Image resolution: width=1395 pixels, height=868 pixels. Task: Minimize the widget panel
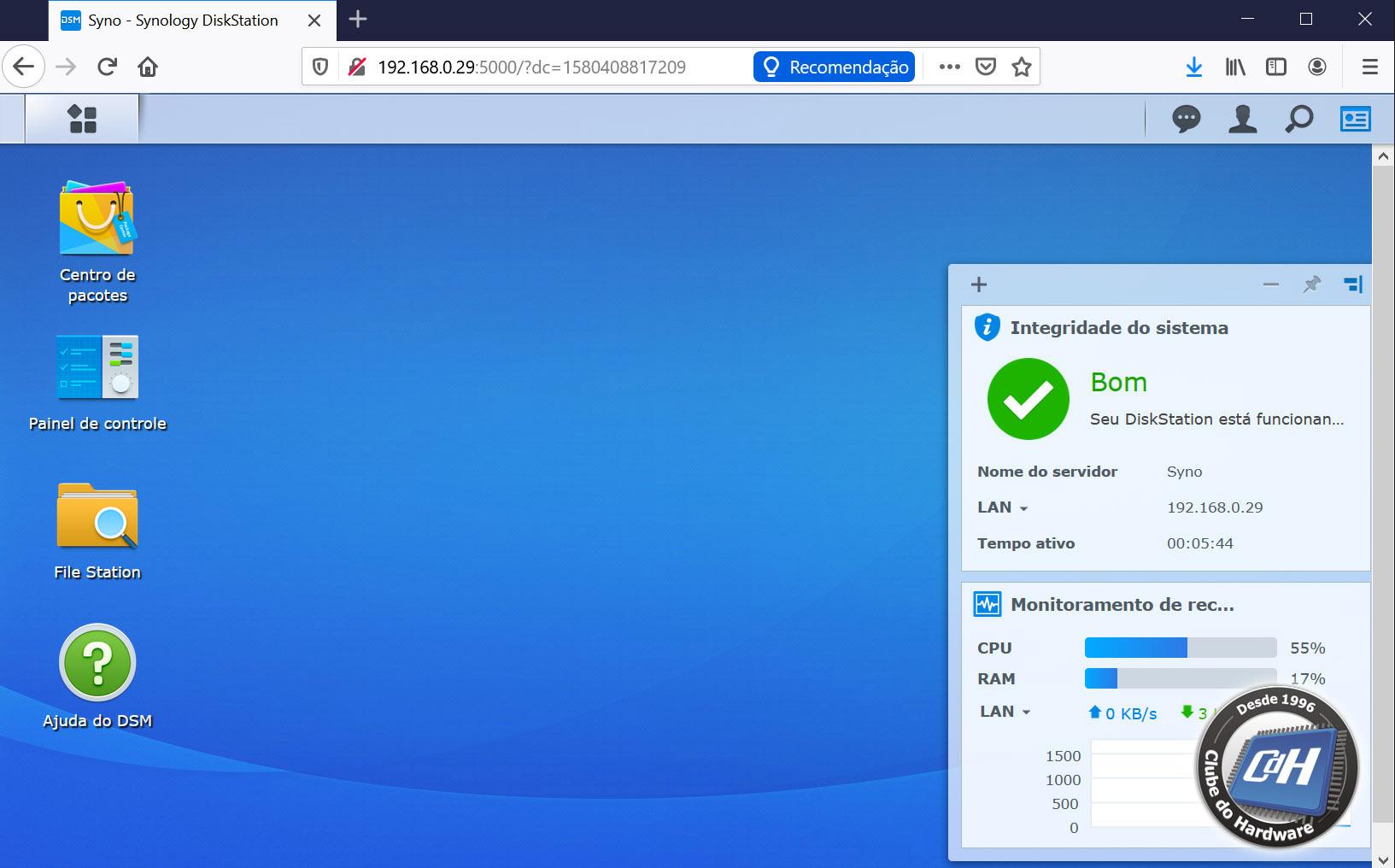point(1271,284)
